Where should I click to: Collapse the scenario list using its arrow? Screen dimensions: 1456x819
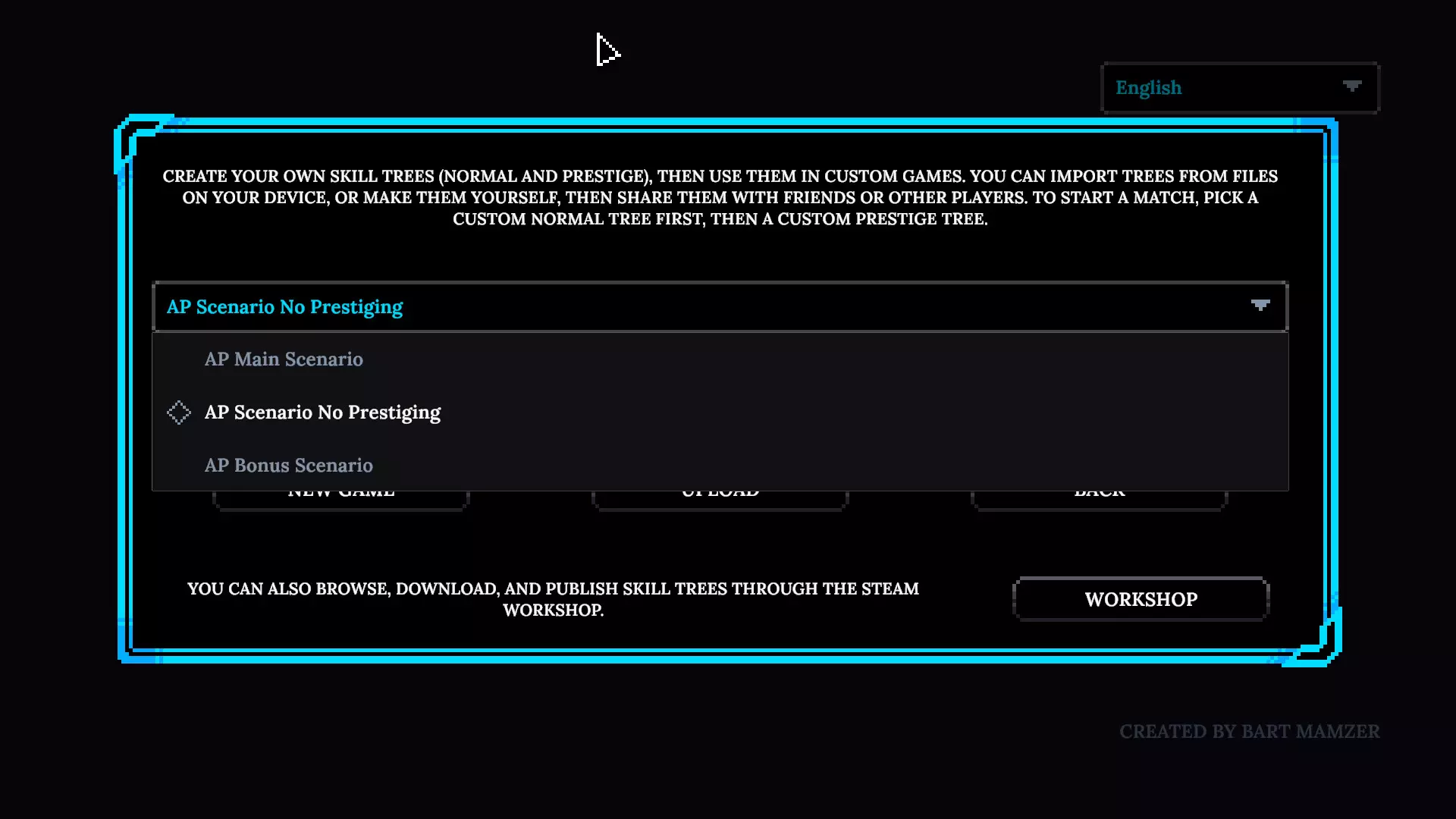tap(1260, 306)
